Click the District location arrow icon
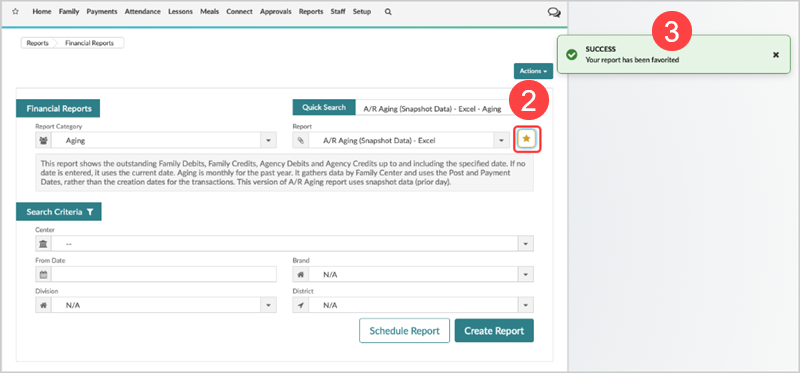Screen dimensions: 800x373 tap(301, 305)
